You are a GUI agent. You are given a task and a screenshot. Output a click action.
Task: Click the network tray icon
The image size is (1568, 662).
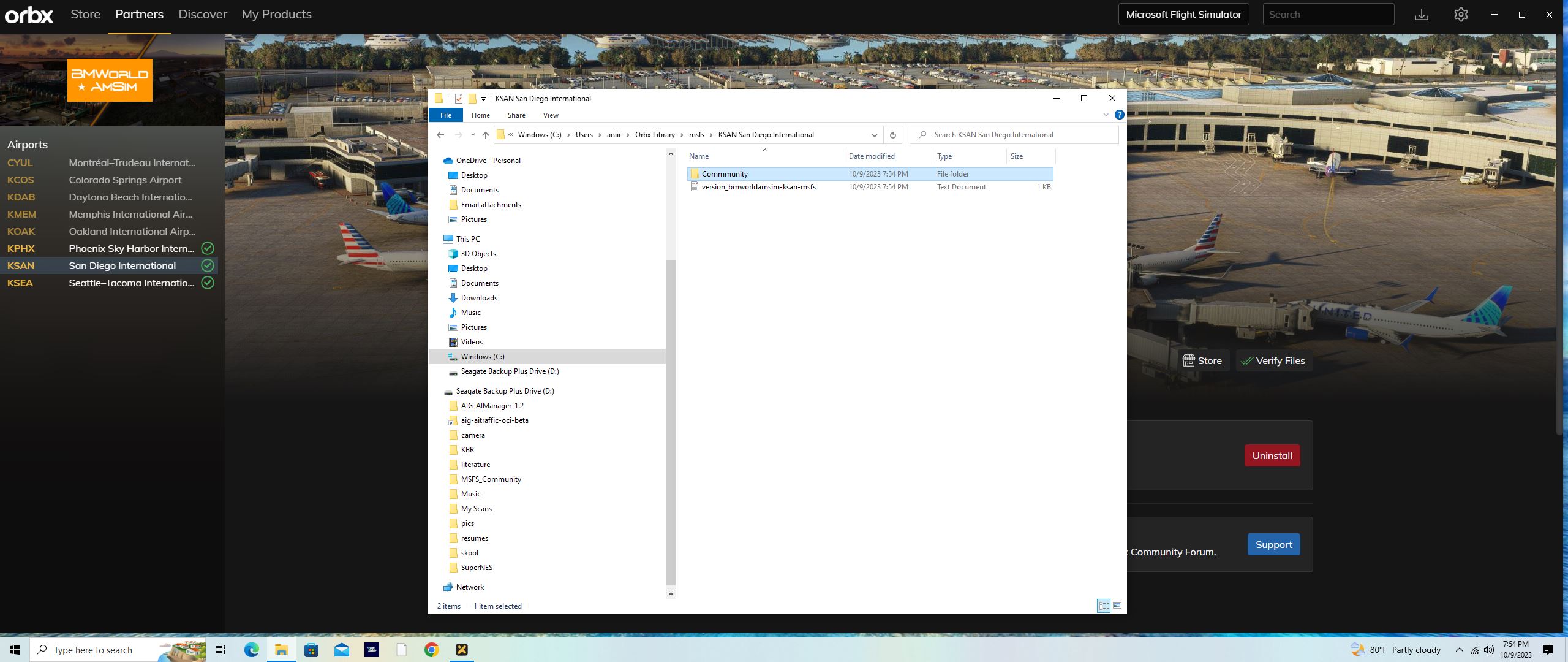tap(1475, 650)
